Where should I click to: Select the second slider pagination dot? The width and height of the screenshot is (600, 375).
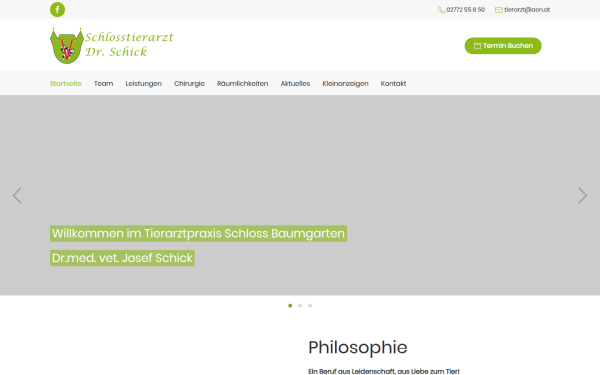click(x=300, y=306)
